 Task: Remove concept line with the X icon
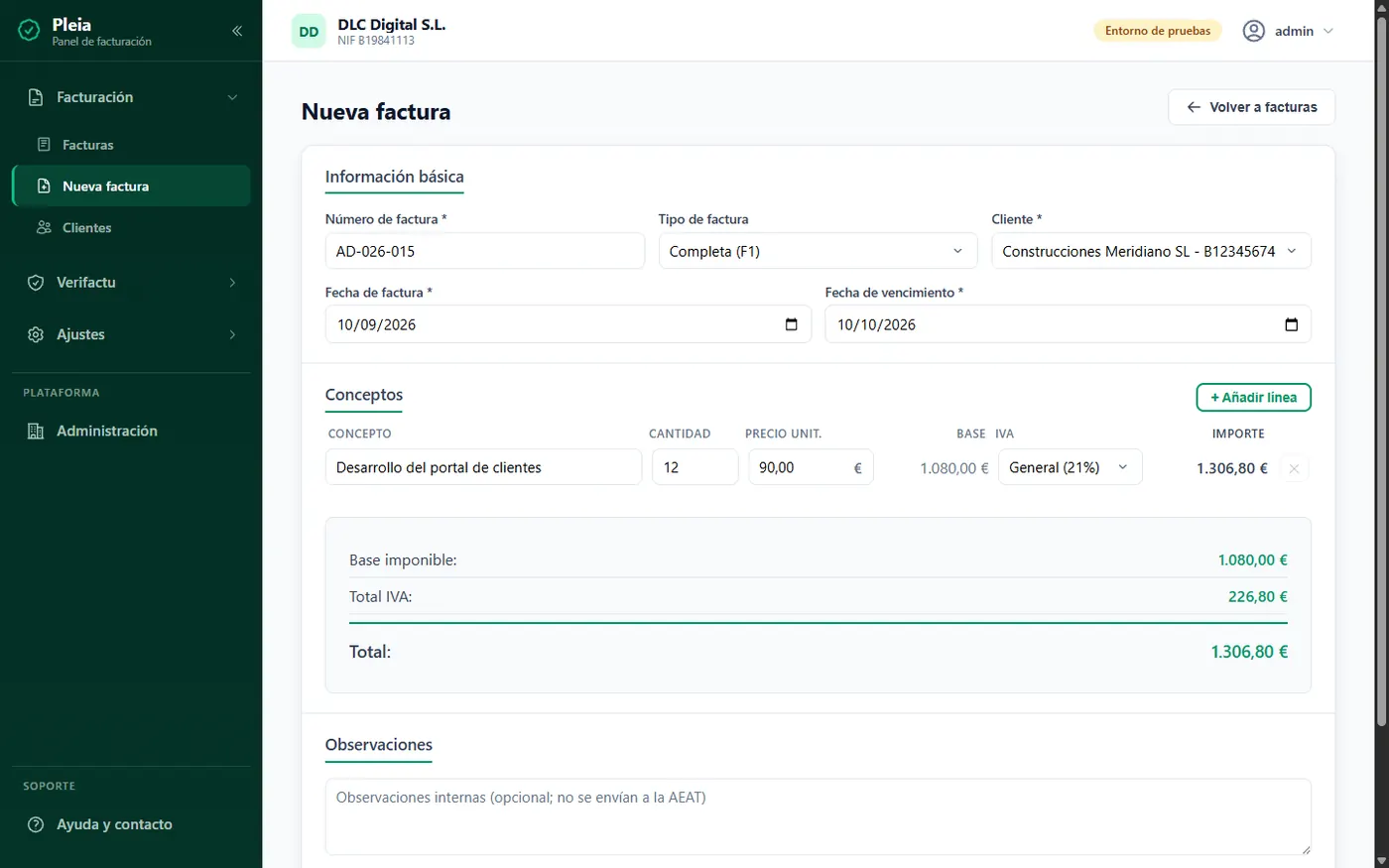(1294, 468)
